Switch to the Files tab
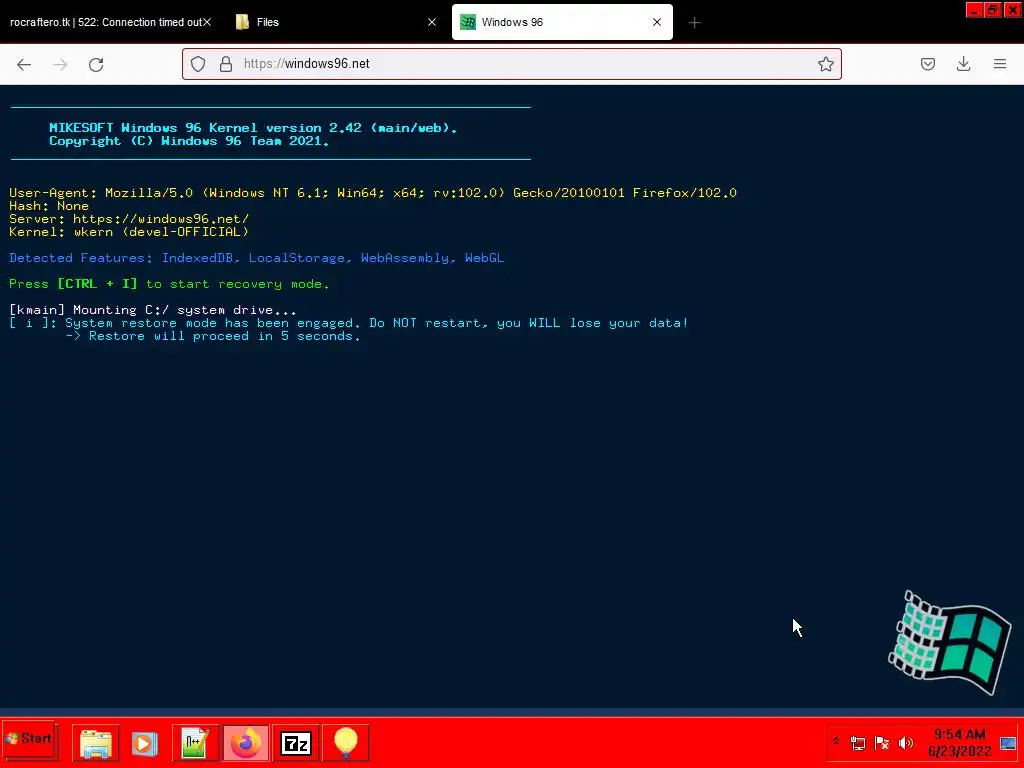This screenshot has height=768, width=1024. (x=336, y=22)
